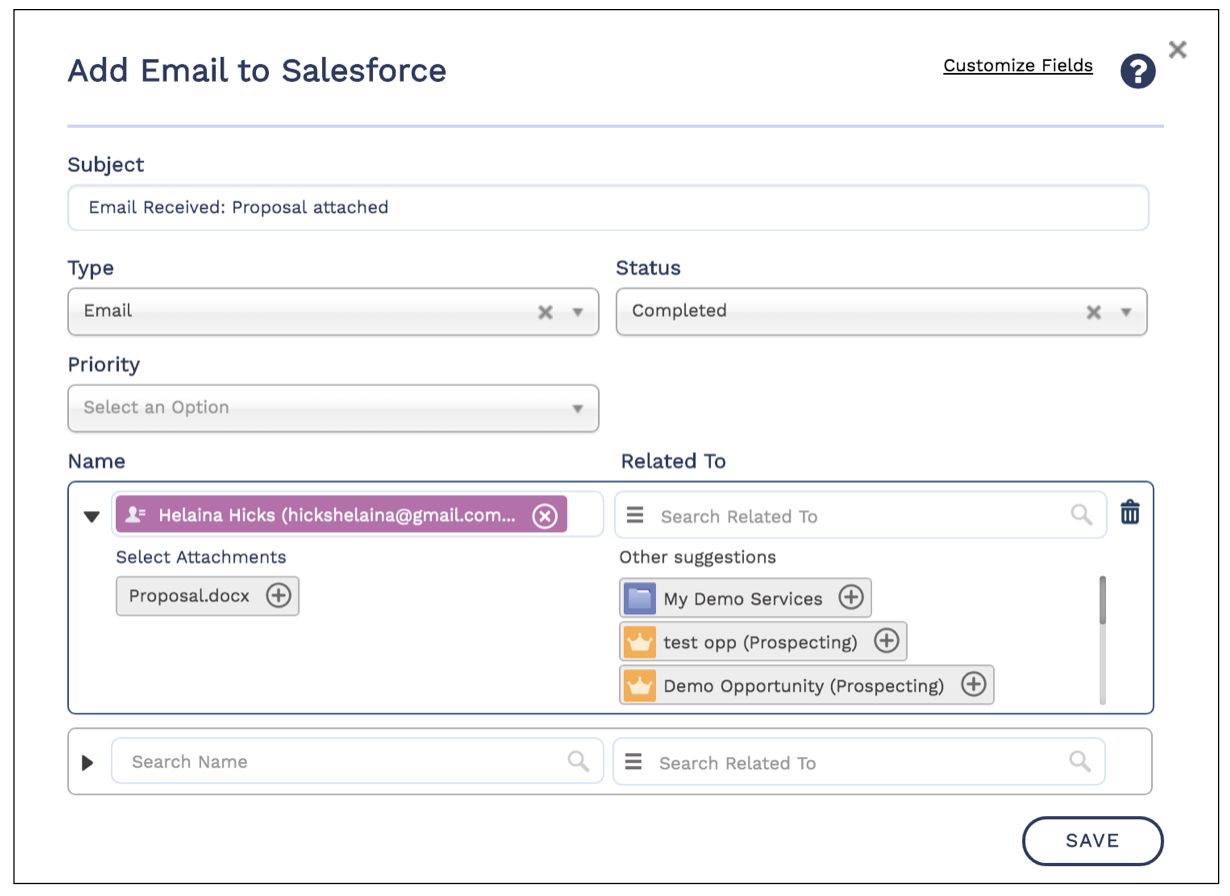Open the Type dropdown arrow

pyautogui.click(x=577, y=312)
